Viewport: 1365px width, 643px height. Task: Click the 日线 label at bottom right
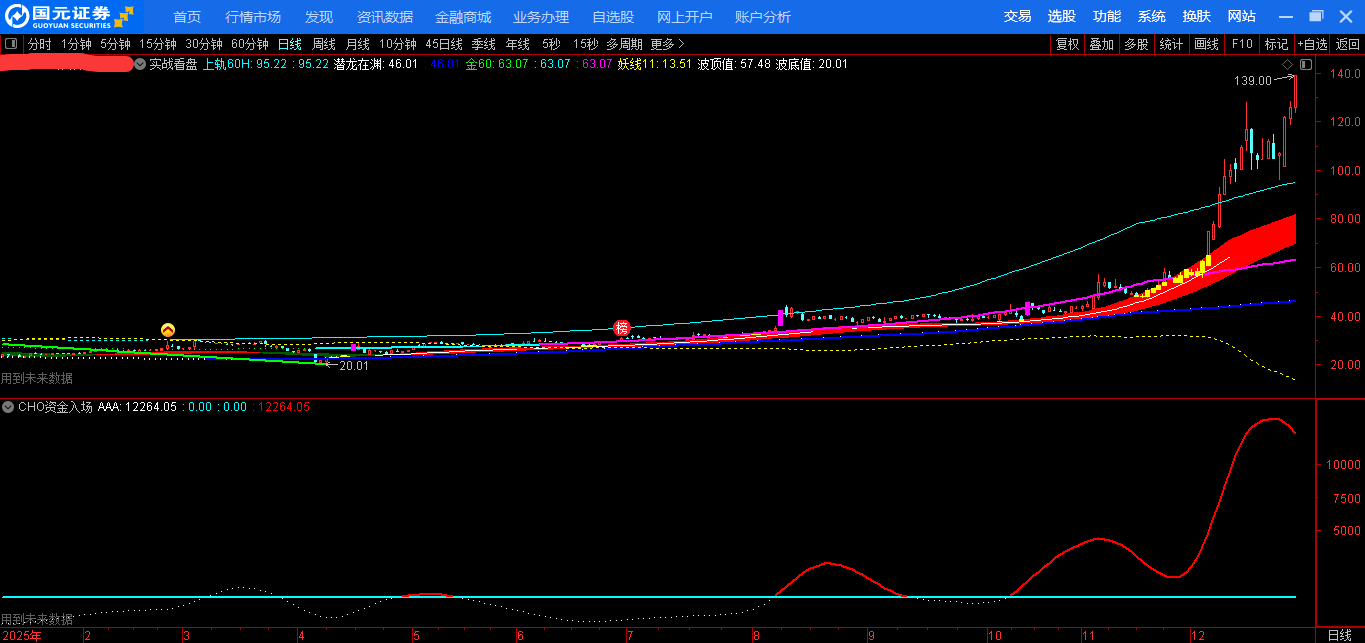coord(1339,635)
